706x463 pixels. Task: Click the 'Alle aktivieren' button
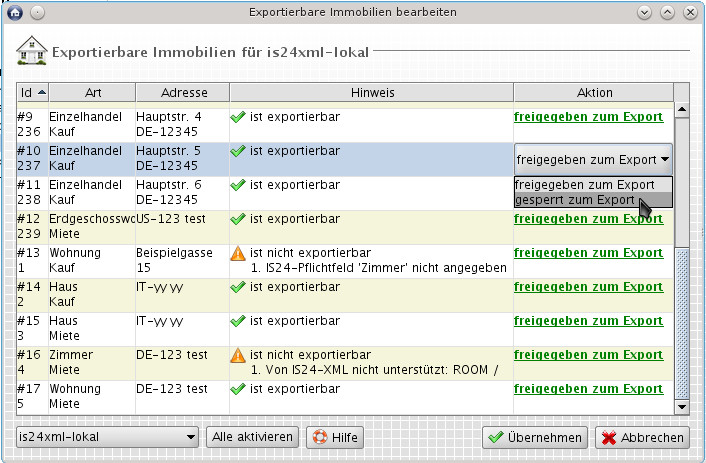coord(252,437)
